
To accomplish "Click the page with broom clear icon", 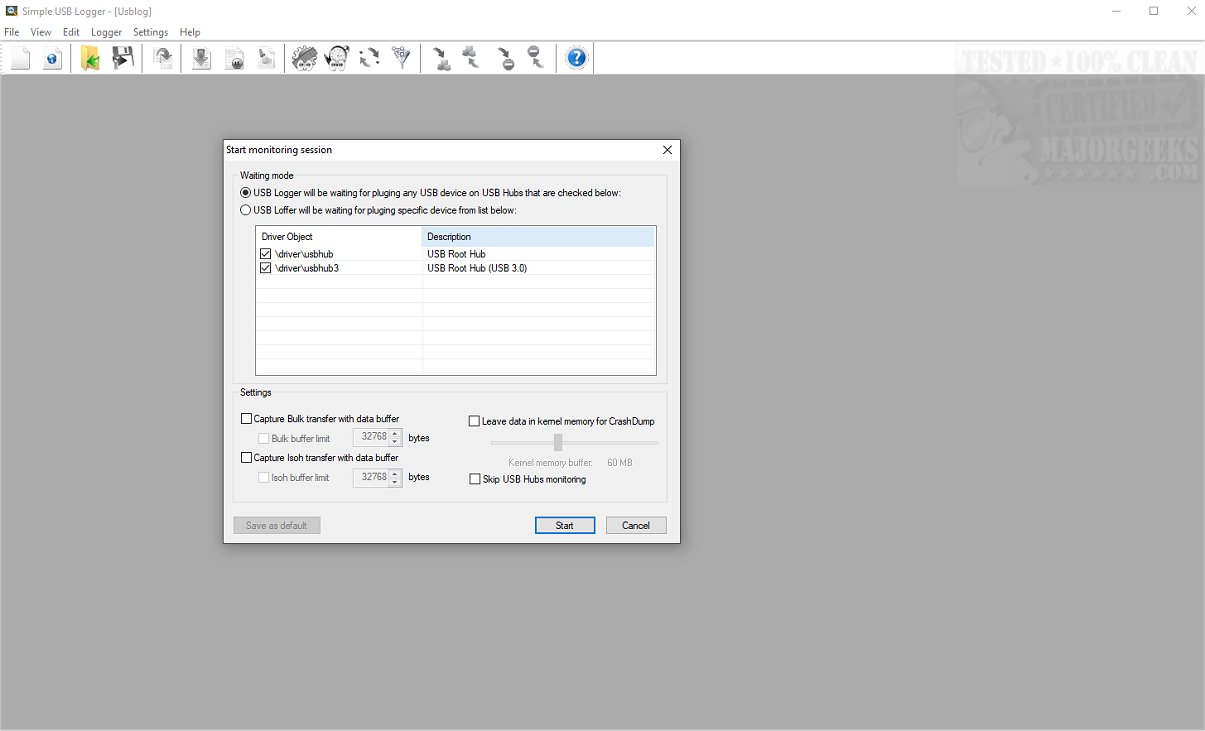I will pyautogui.click(x=266, y=58).
